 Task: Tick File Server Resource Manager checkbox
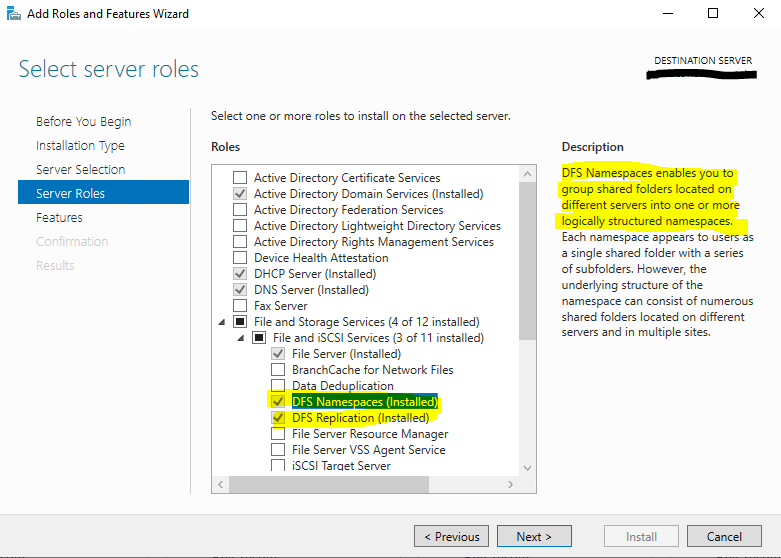[278, 433]
